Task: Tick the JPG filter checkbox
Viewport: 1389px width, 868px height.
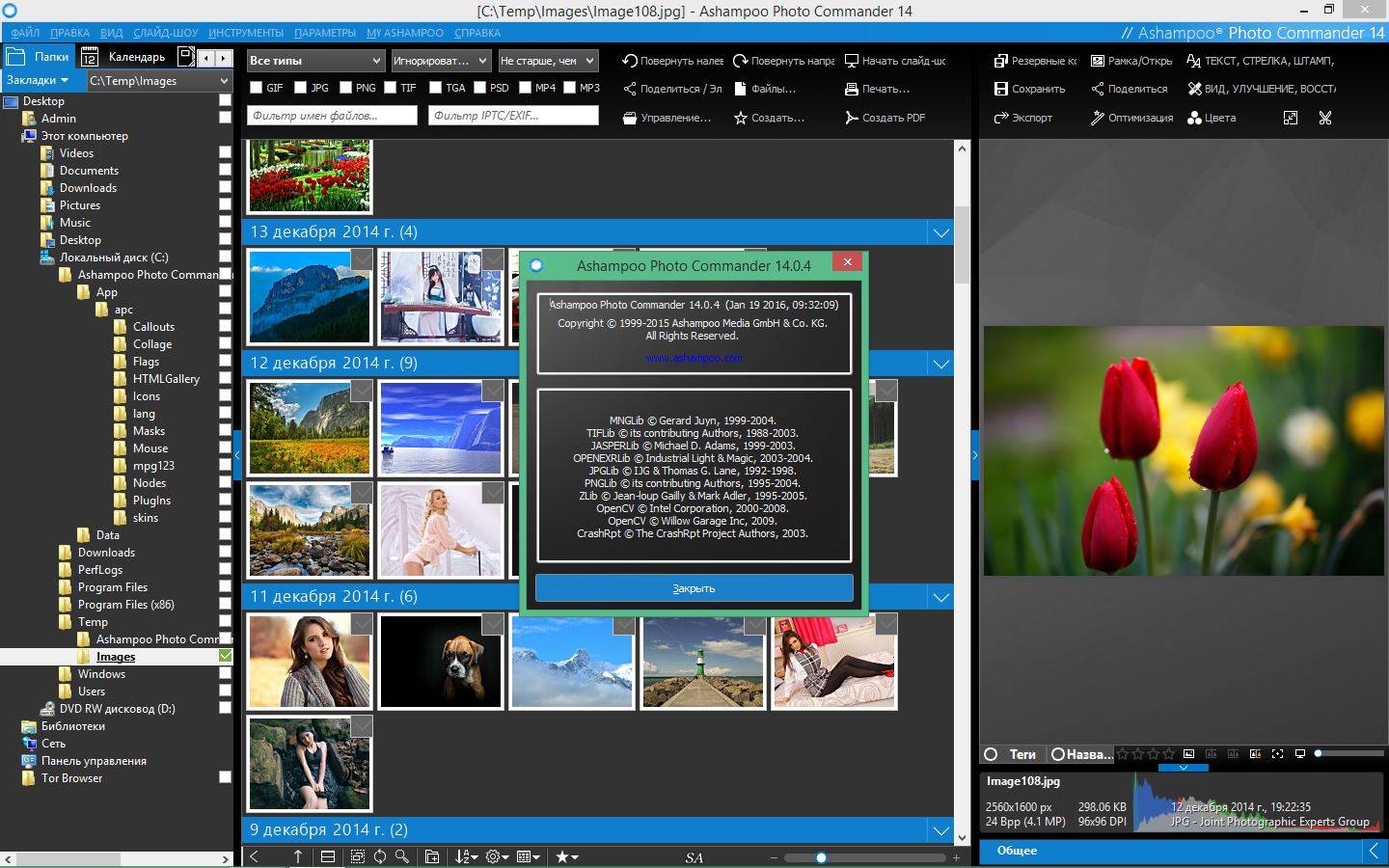Action: click(301, 88)
